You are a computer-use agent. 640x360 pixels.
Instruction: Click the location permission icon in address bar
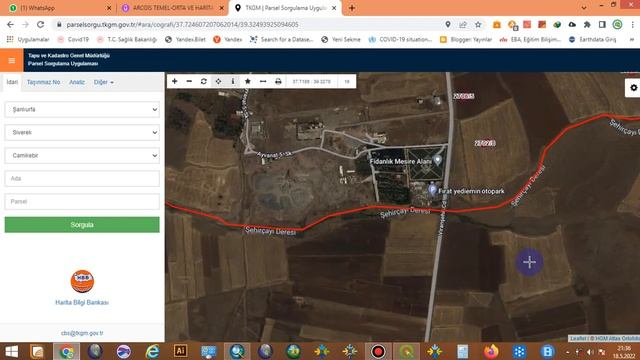point(448,24)
